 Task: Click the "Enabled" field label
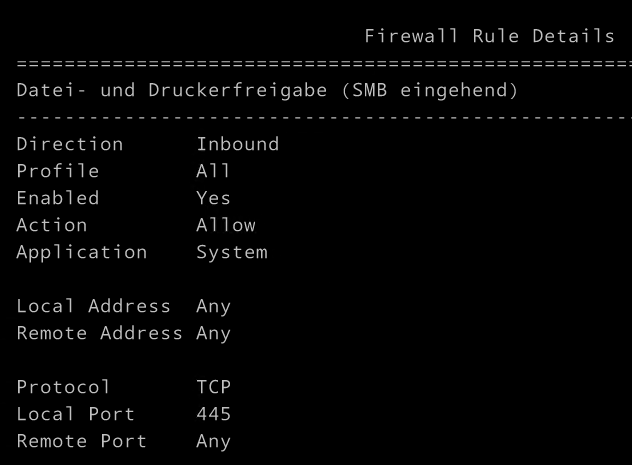(58, 198)
